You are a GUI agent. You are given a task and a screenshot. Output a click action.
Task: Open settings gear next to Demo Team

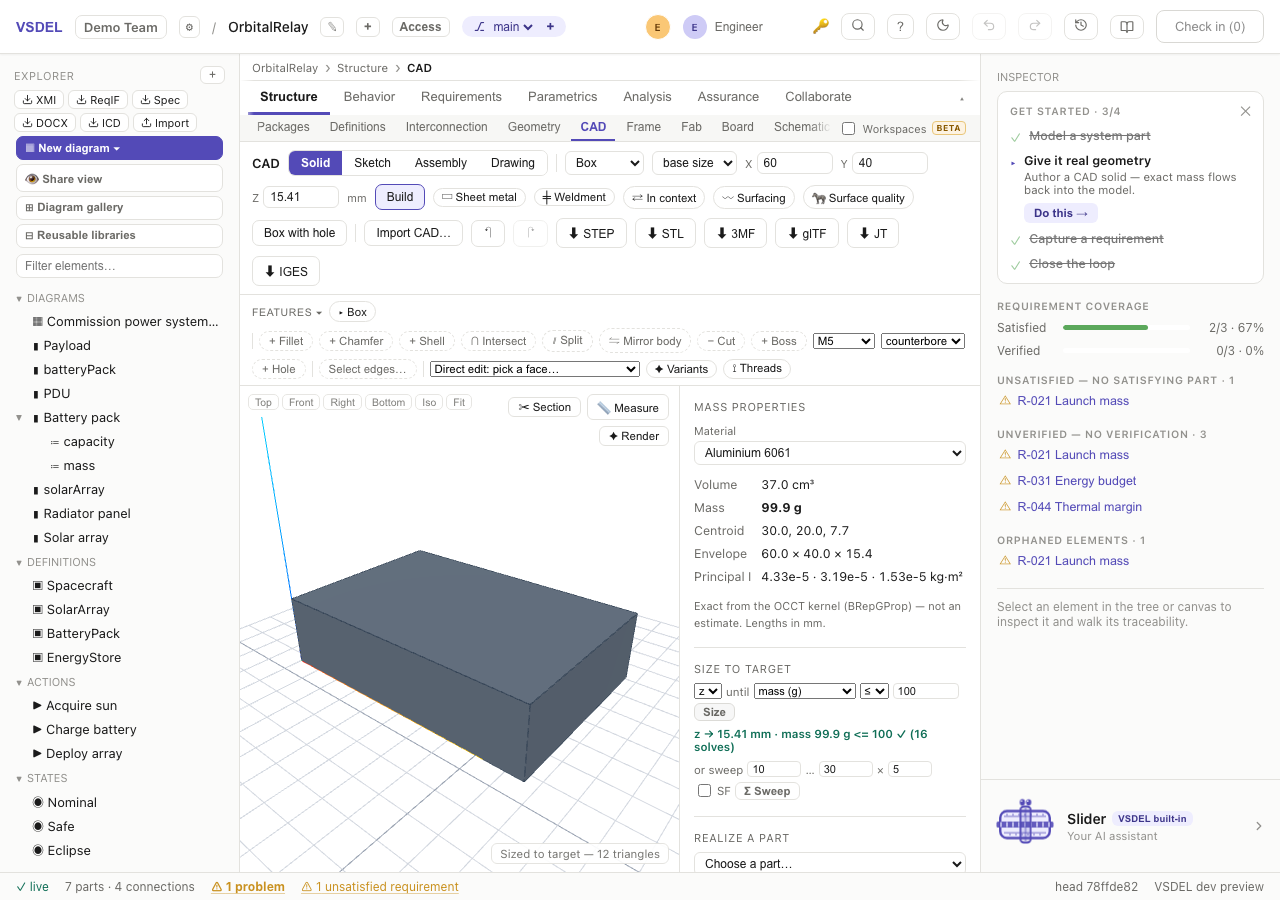[189, 27]
